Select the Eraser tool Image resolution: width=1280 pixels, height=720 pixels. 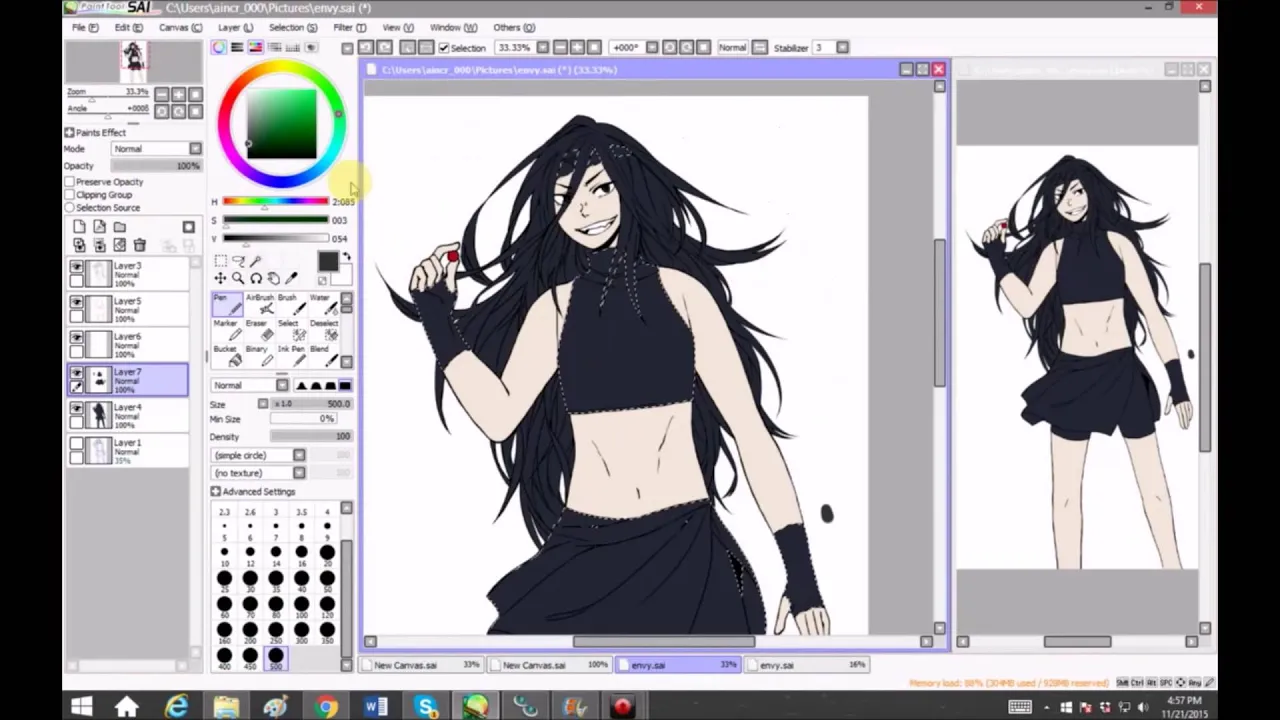click(259, 329)
